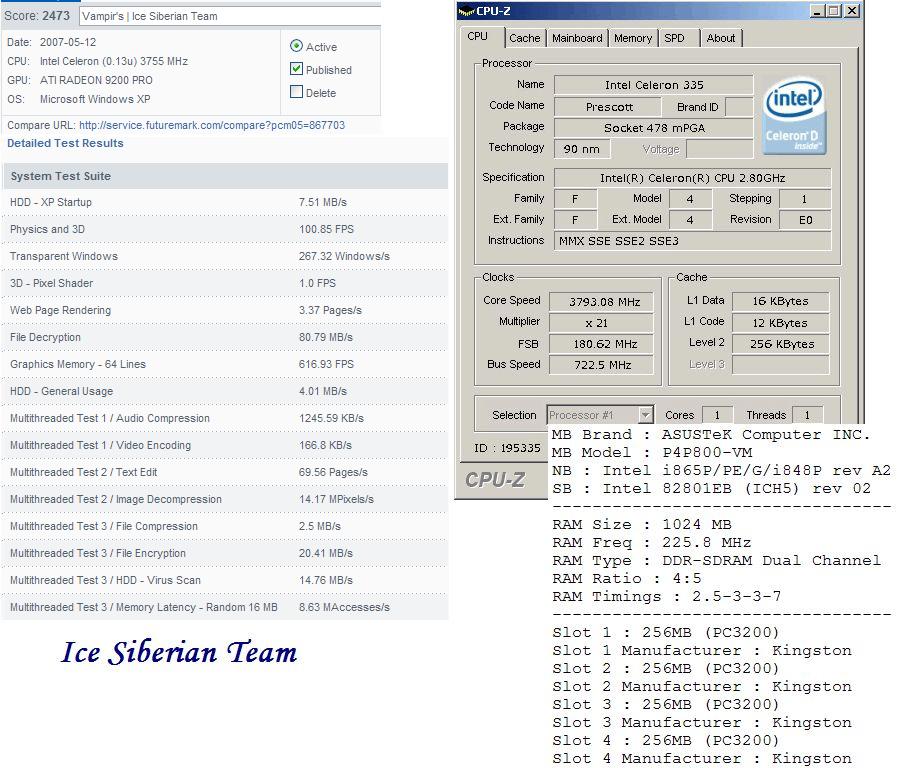Click the Text Edit test row
The width and height of the screenshot is (897, 768).
[x=225, y=472]
